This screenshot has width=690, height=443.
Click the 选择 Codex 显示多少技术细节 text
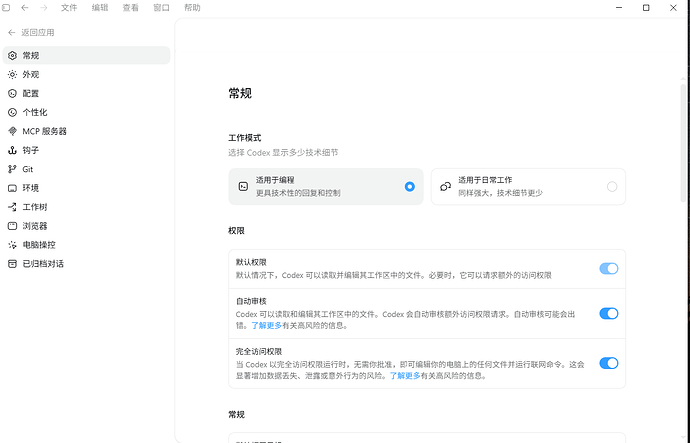click(x=283, y=153)
